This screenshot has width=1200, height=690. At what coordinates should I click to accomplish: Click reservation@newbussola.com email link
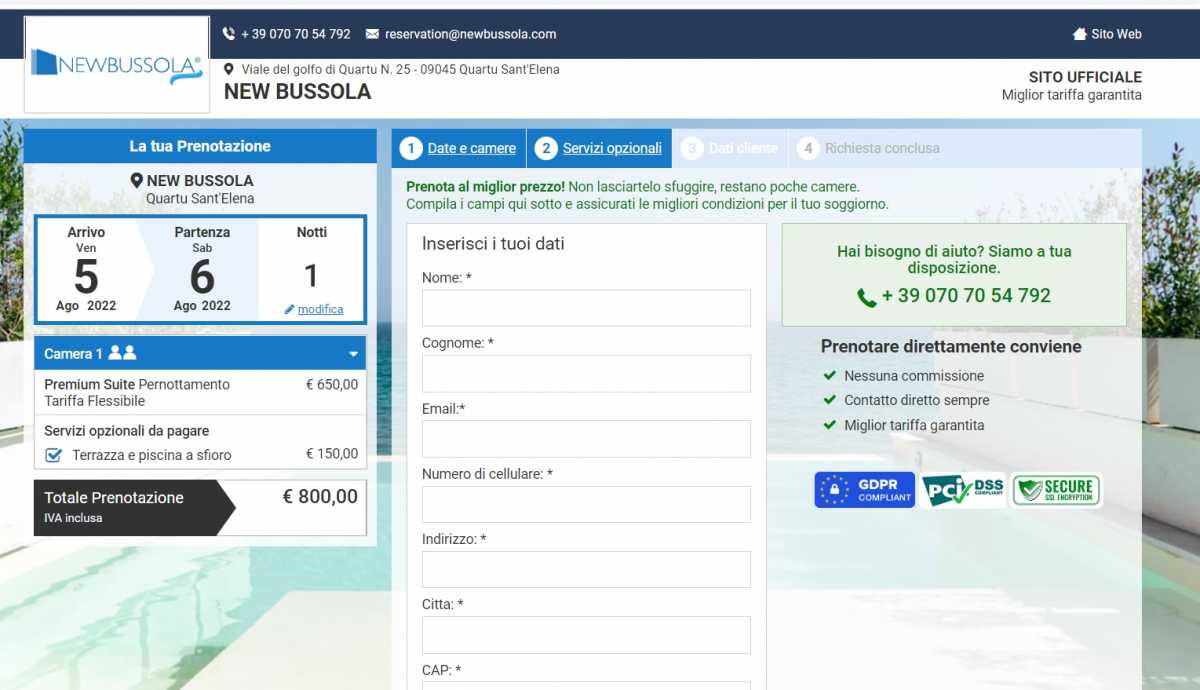[470, 34]
